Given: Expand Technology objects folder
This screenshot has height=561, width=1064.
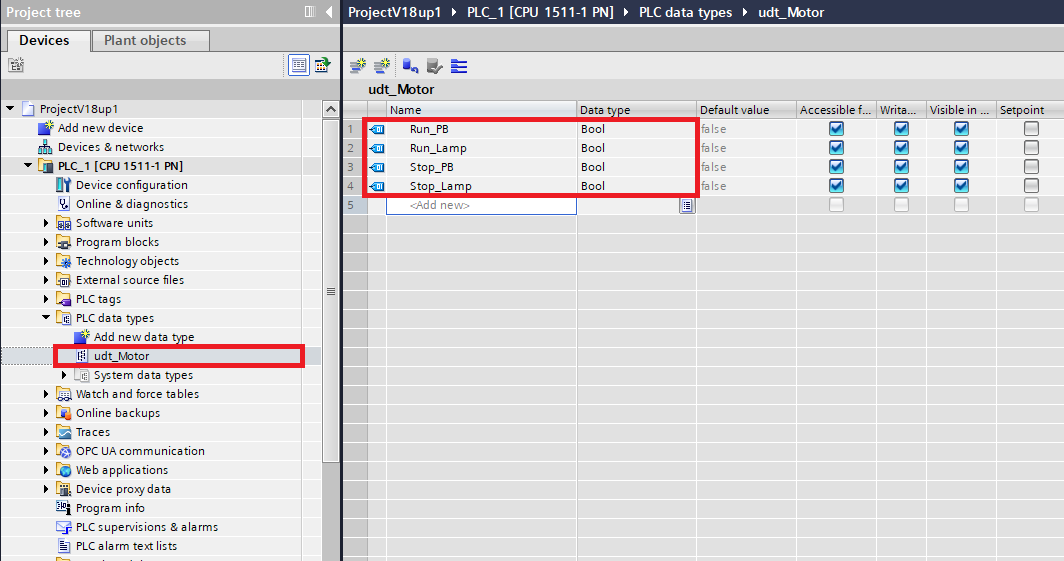Looking at the screenshot, I should 46,260.
